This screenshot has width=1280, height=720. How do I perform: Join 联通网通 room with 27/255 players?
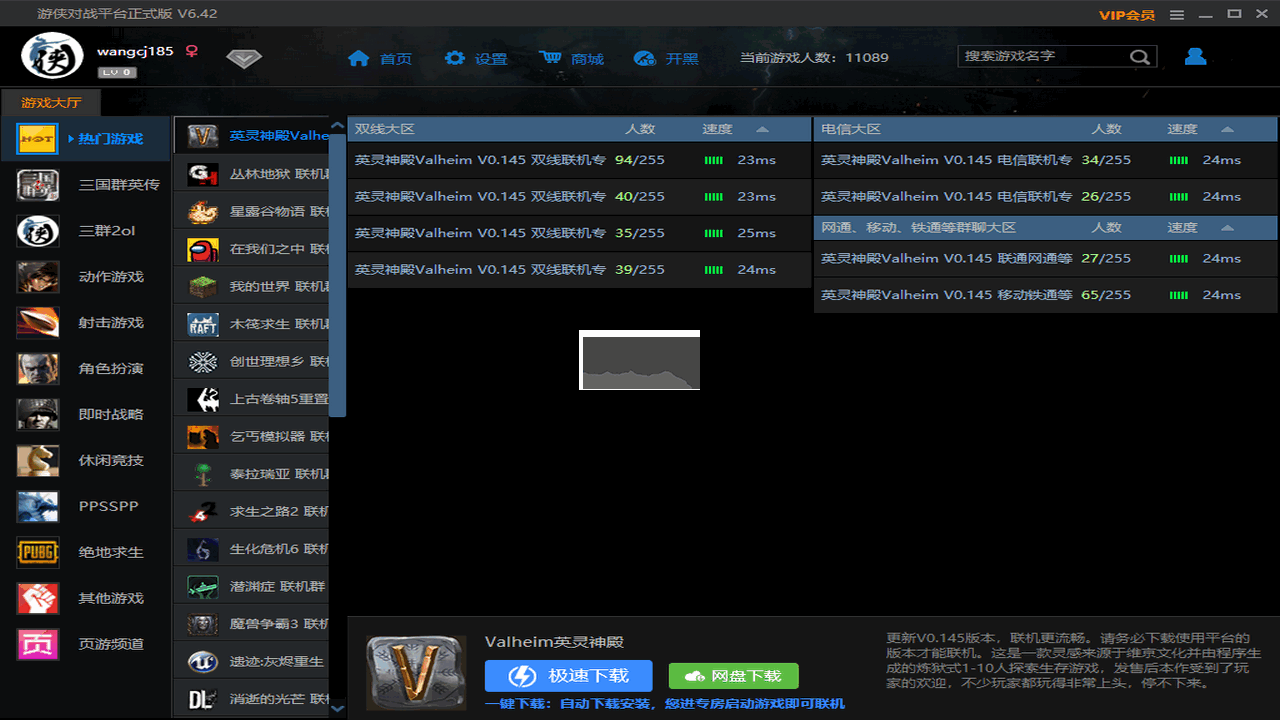tap(1046, 258)
